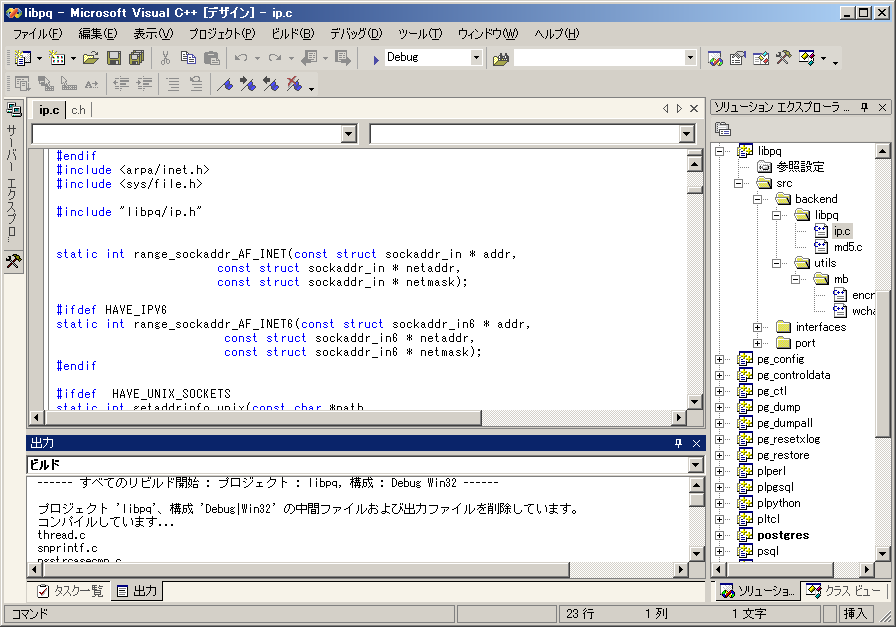Expand the interfaces folder in the tree
This screenshot has height=627, width=896.
tap(758, 327)
